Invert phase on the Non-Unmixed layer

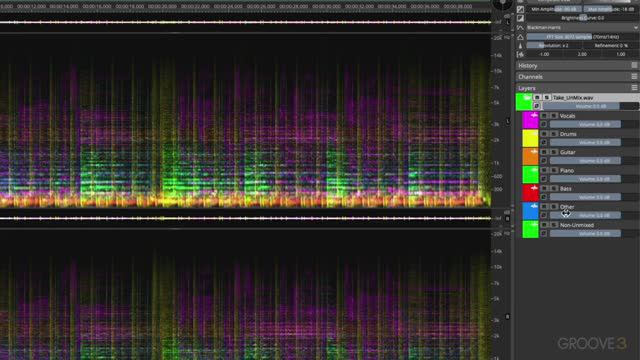pos(544,233)
